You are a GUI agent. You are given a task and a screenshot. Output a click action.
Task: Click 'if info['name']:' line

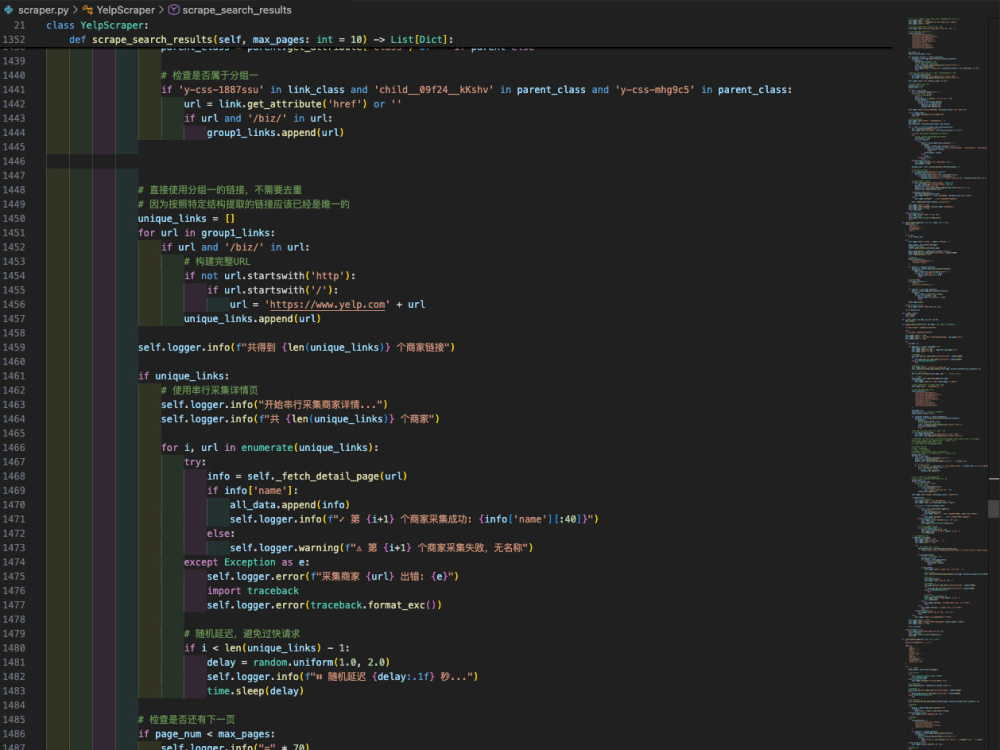253,490
